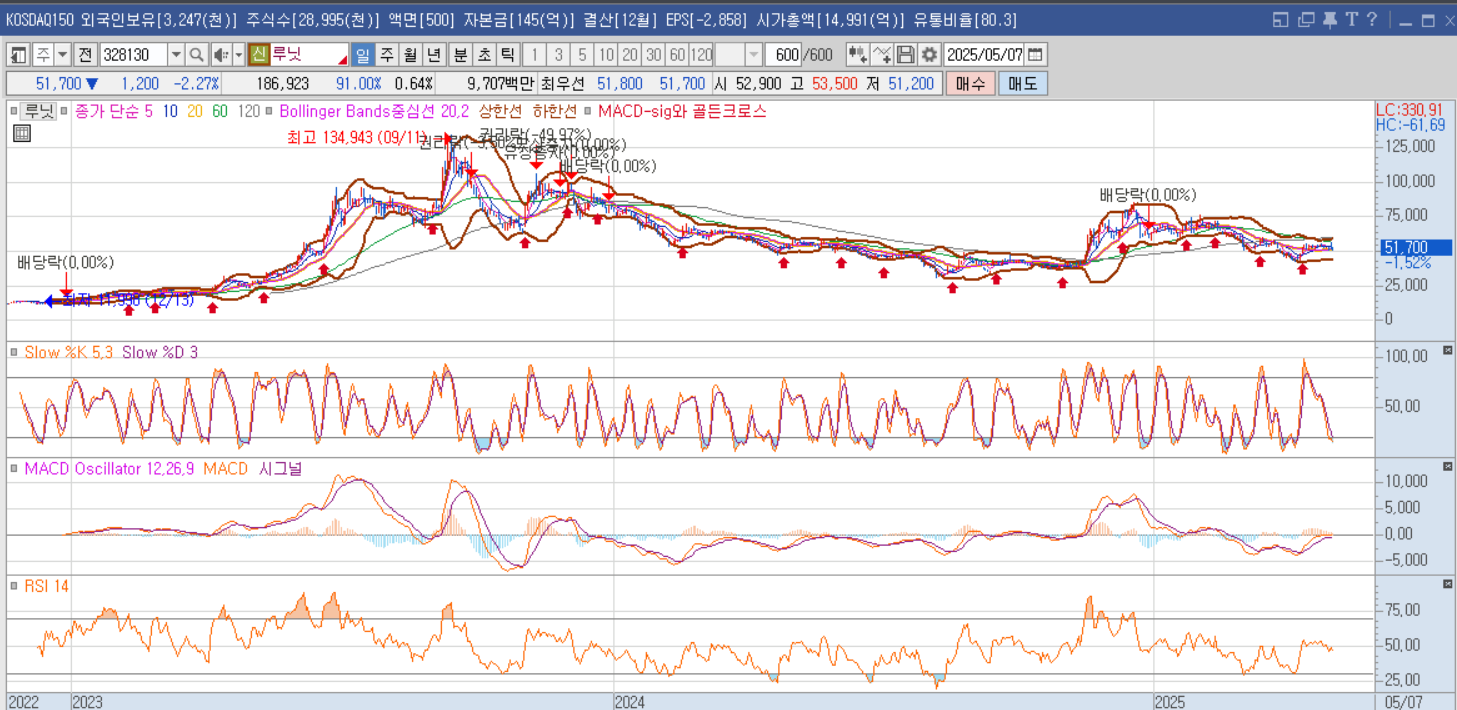The width and height of the screenshot is (1457, 710).
Task: Click the window dock icon in title bar
Action: pos(1280,20)
